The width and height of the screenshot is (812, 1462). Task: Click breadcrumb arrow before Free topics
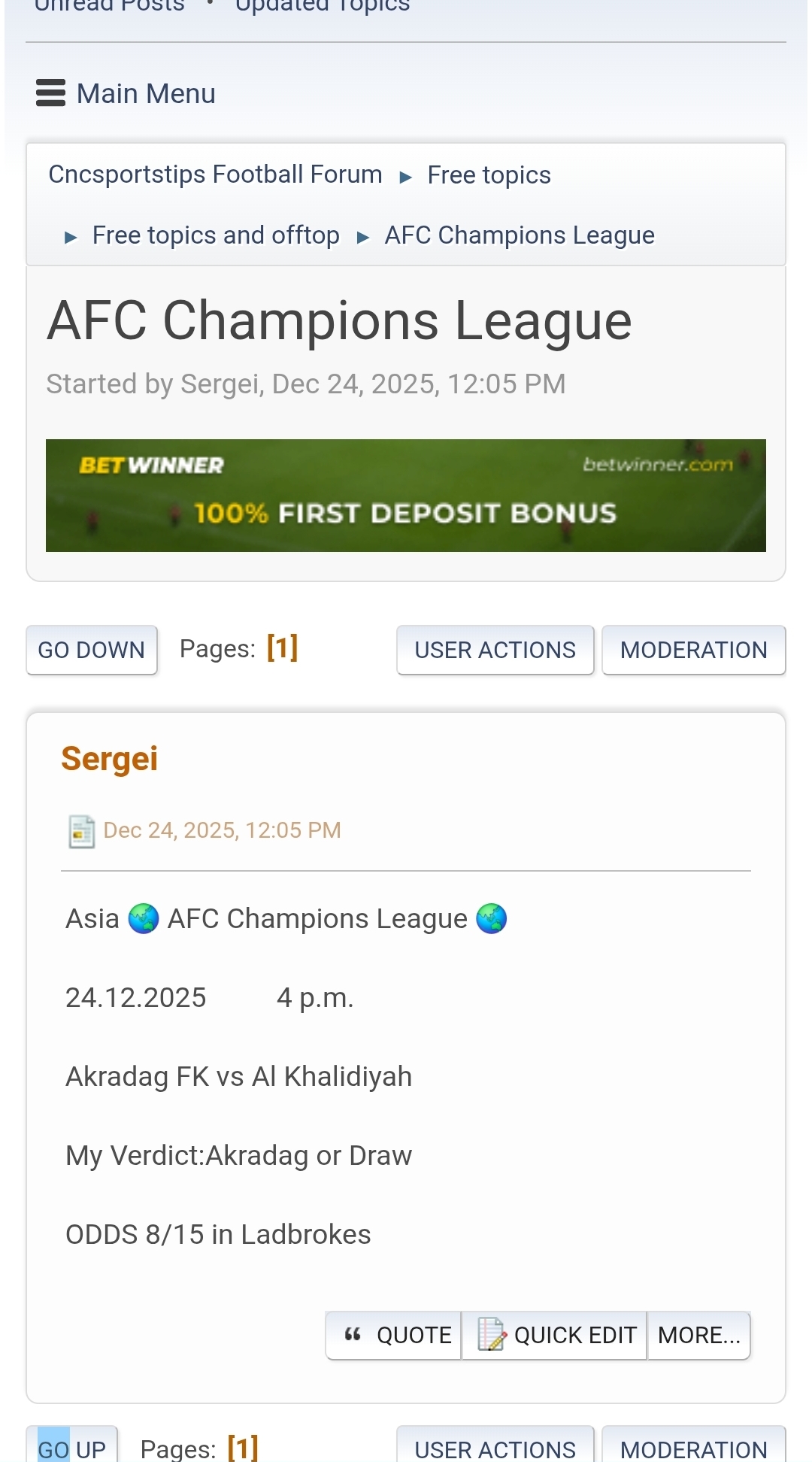pos(405,177)
